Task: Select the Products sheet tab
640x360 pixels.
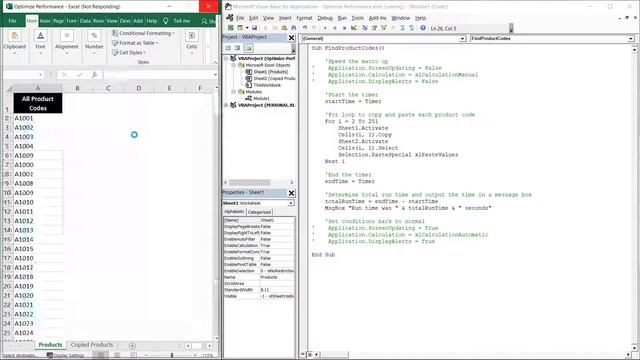Action: click(x=50, y=345)
